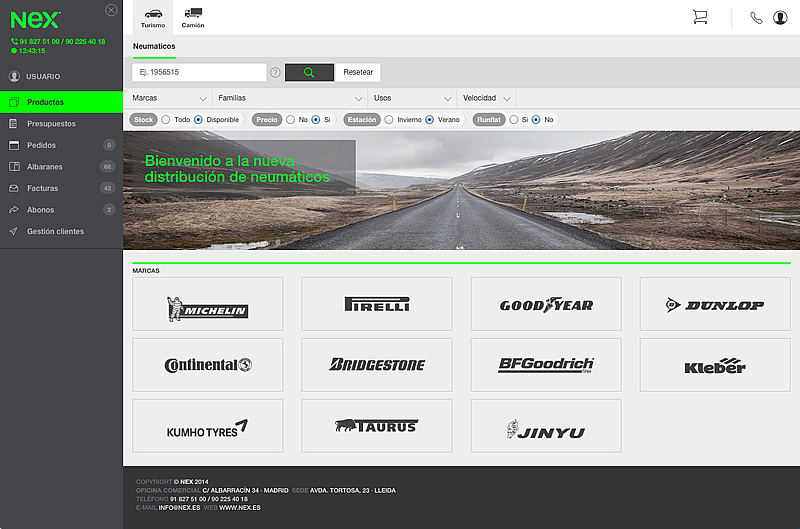Run search with the magnifier button
Screen dimensions: 800x529
pos(309,72)
